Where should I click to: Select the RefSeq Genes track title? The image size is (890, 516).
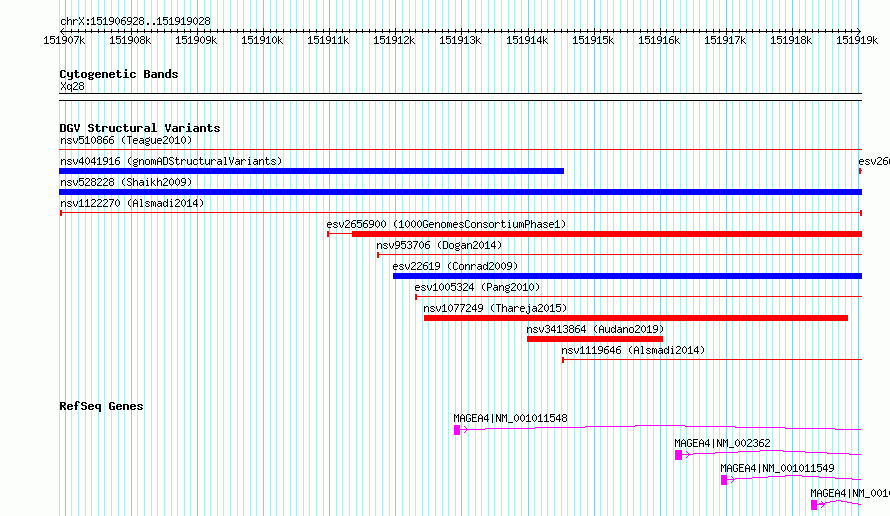101,406
